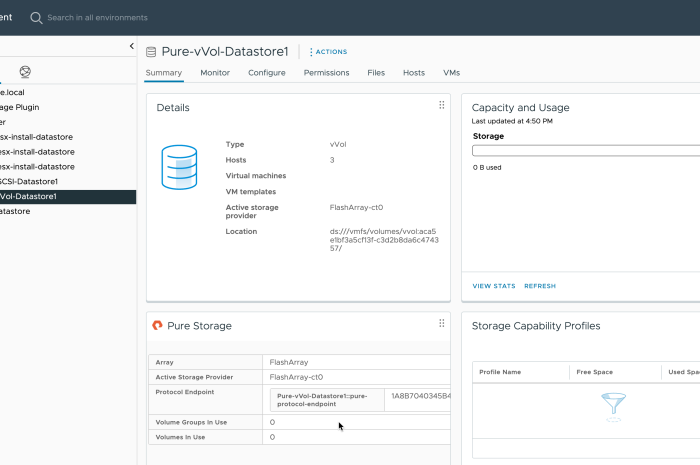Viewport: 700px width, 465px height.
Task: Collapse the left navigation pane
Action: [132, 46]
